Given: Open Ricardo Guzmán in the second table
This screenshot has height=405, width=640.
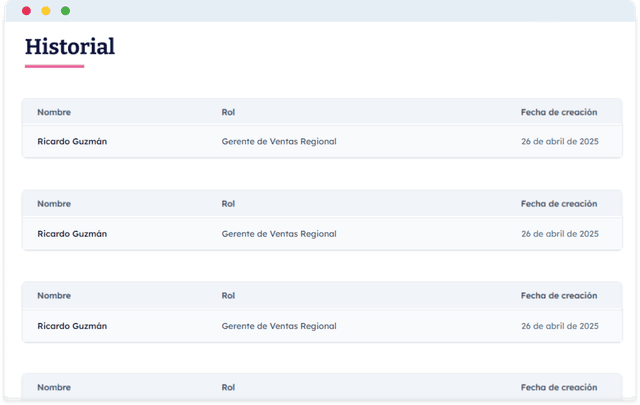Looking at the screenshot, I should [72, 234].
